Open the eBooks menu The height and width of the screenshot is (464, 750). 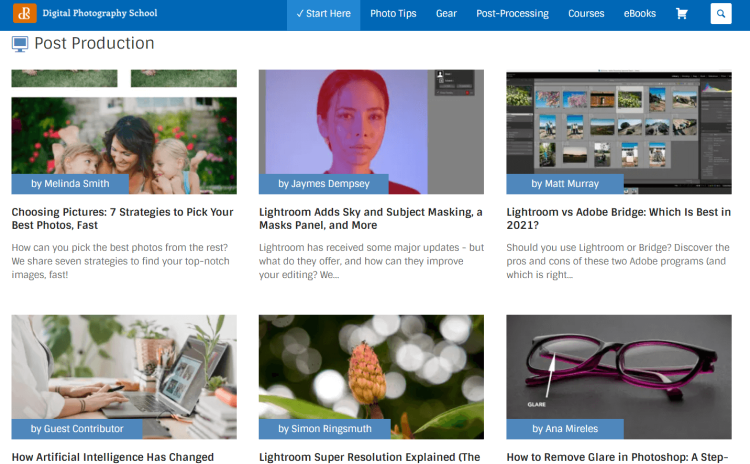(640, 13)
